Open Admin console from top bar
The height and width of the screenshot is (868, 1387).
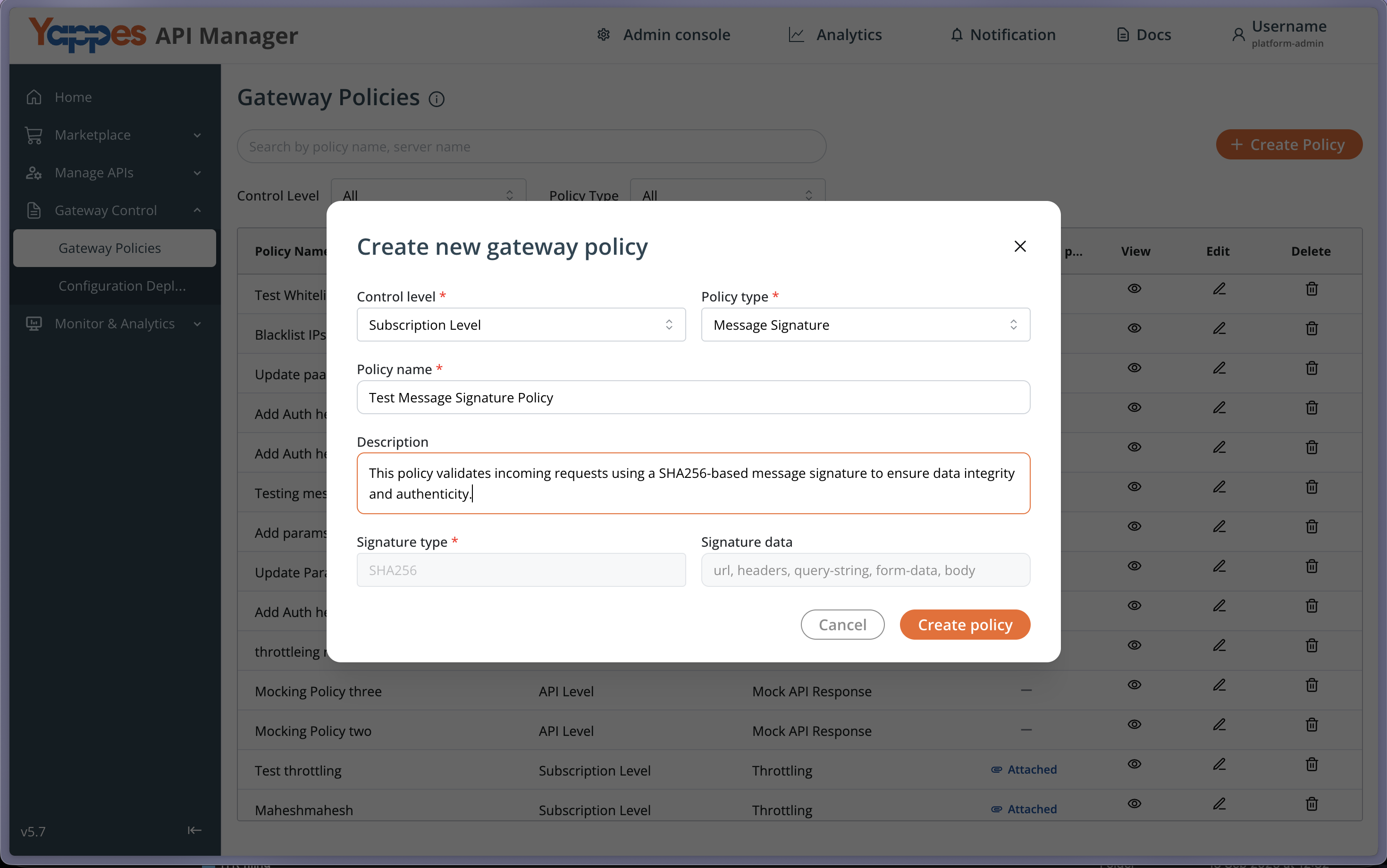tap(664, 35)
